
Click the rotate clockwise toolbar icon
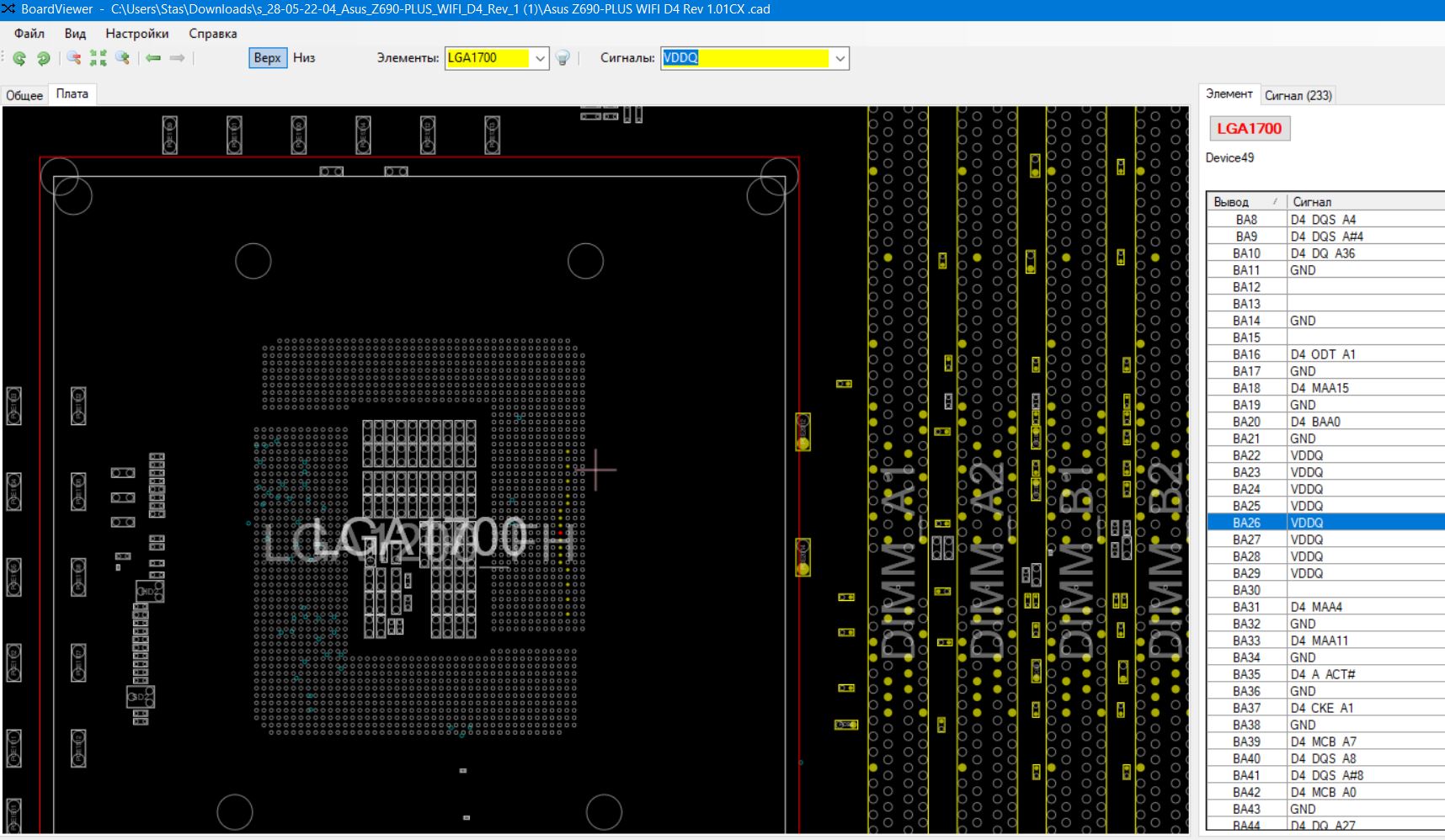[x=44, y=58]
